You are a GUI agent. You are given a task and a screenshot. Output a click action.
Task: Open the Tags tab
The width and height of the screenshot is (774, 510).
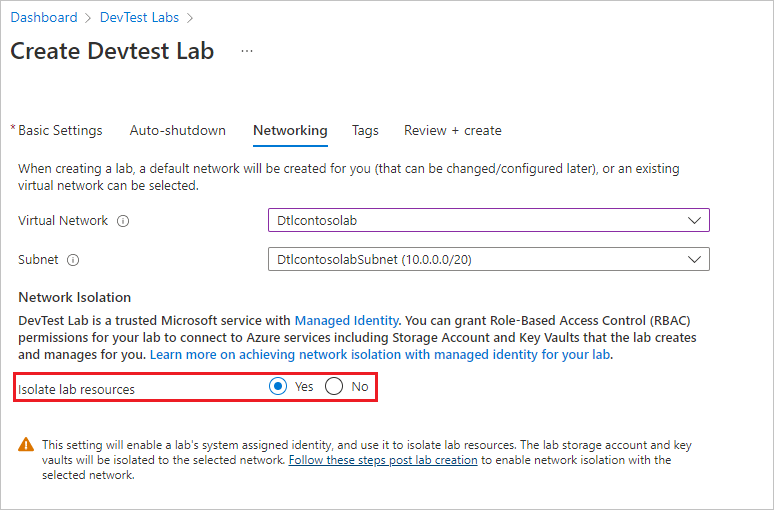[x=365, y=130]
